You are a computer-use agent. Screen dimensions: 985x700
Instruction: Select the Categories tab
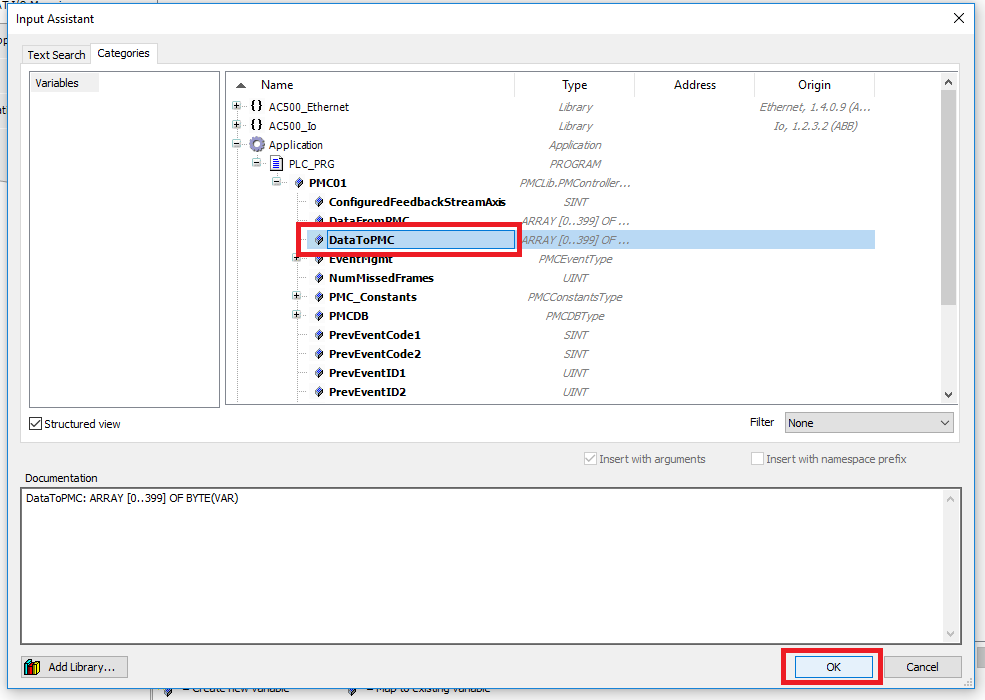tap(124, 54)
